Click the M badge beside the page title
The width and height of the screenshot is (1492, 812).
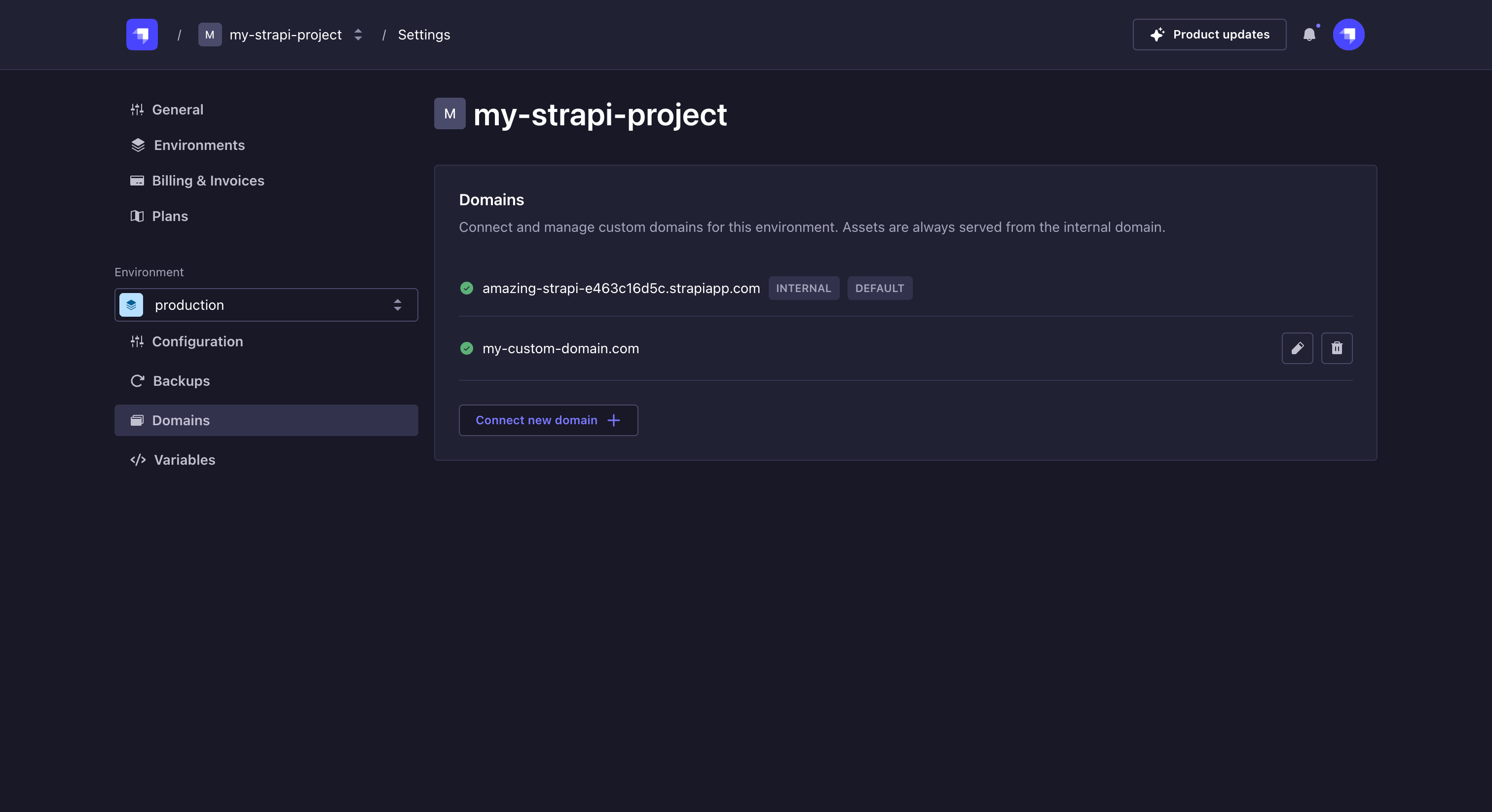pos(450,113)
